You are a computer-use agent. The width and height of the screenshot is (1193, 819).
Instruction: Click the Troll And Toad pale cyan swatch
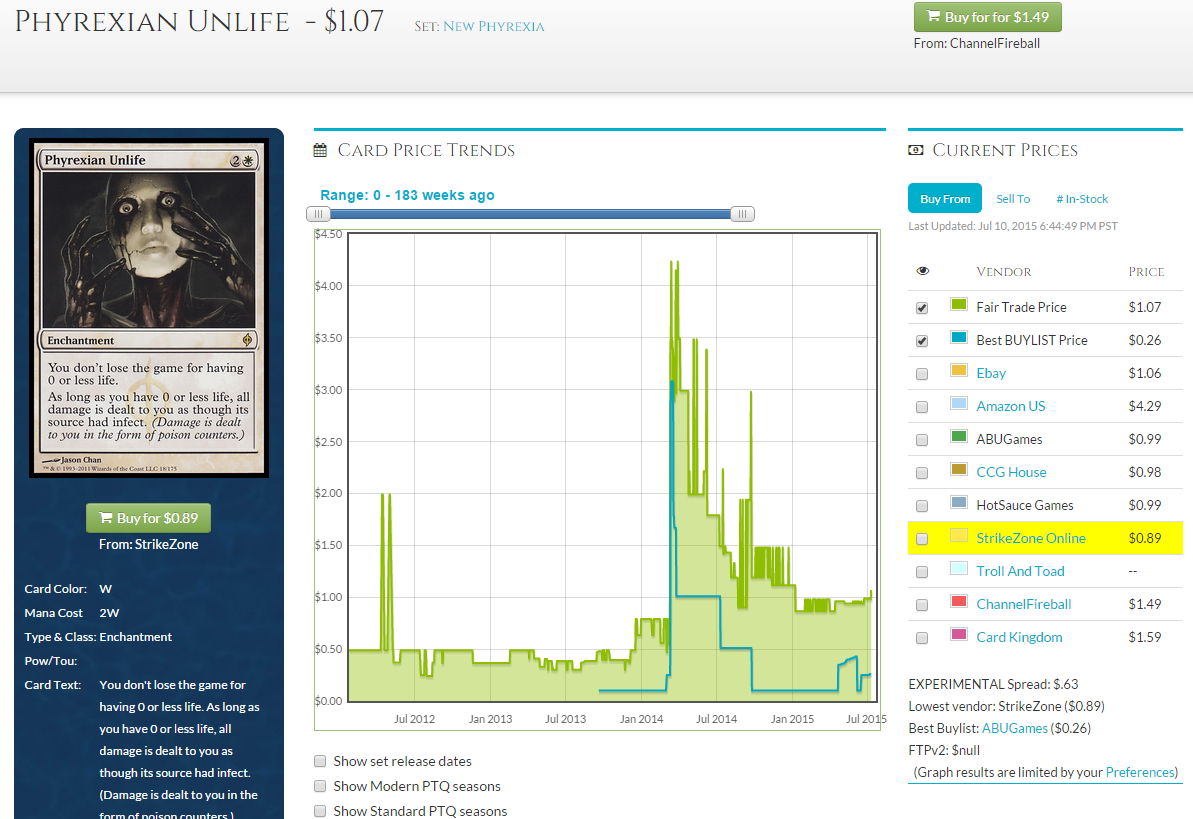[959, 569]
